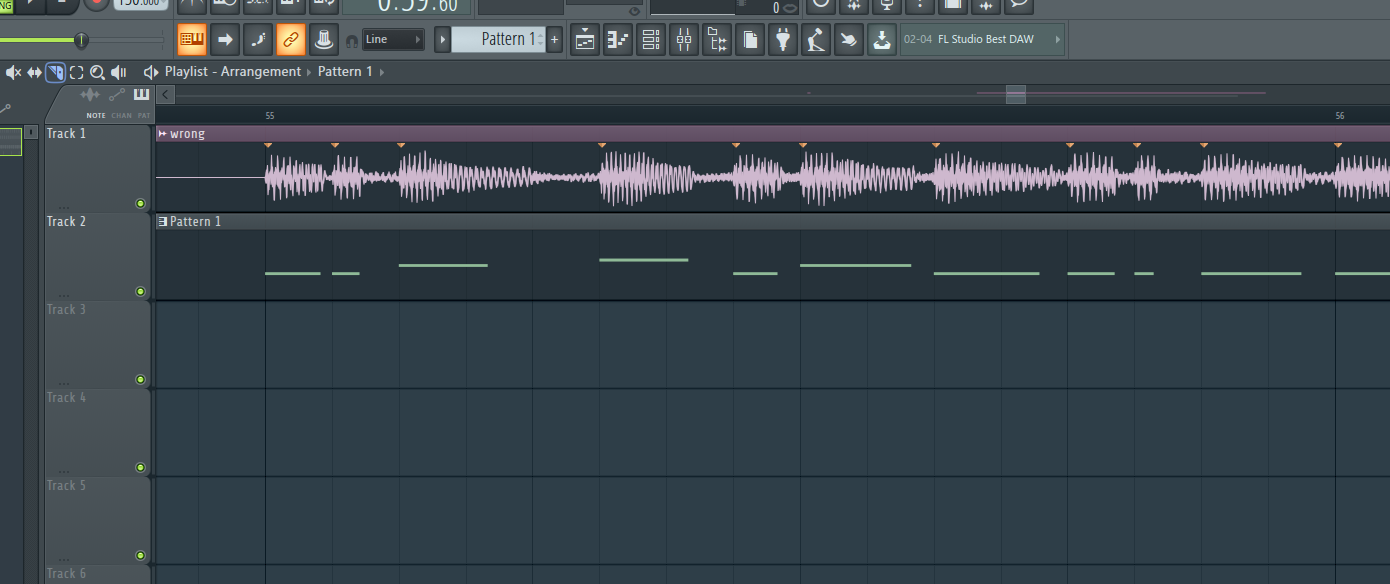Open the 'wrong' audio clip menu icon
Screen dimensions: 1390x584
point(162,134)
